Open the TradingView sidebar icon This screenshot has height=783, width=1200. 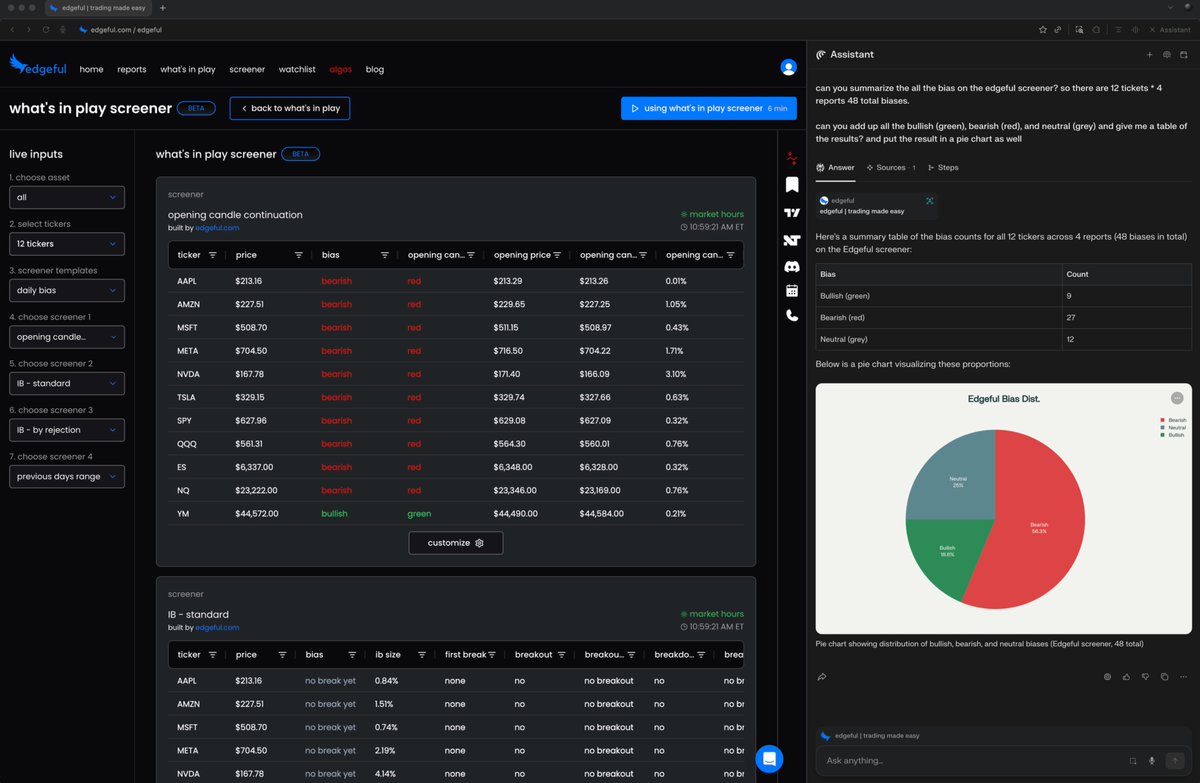[x=791, y=212]
